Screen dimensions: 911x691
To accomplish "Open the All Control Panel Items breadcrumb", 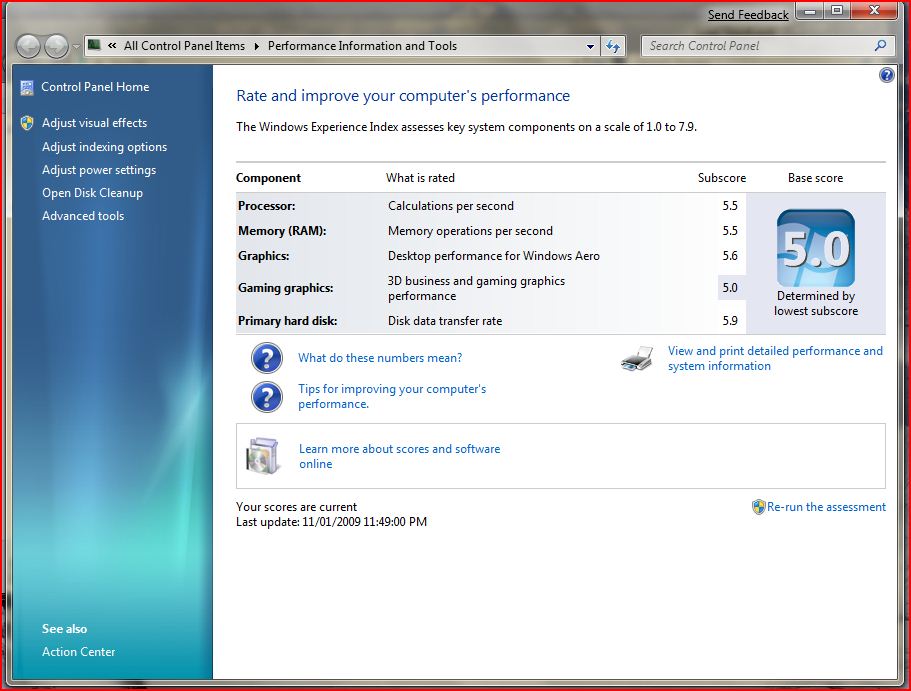I will [x=184, y=46].
